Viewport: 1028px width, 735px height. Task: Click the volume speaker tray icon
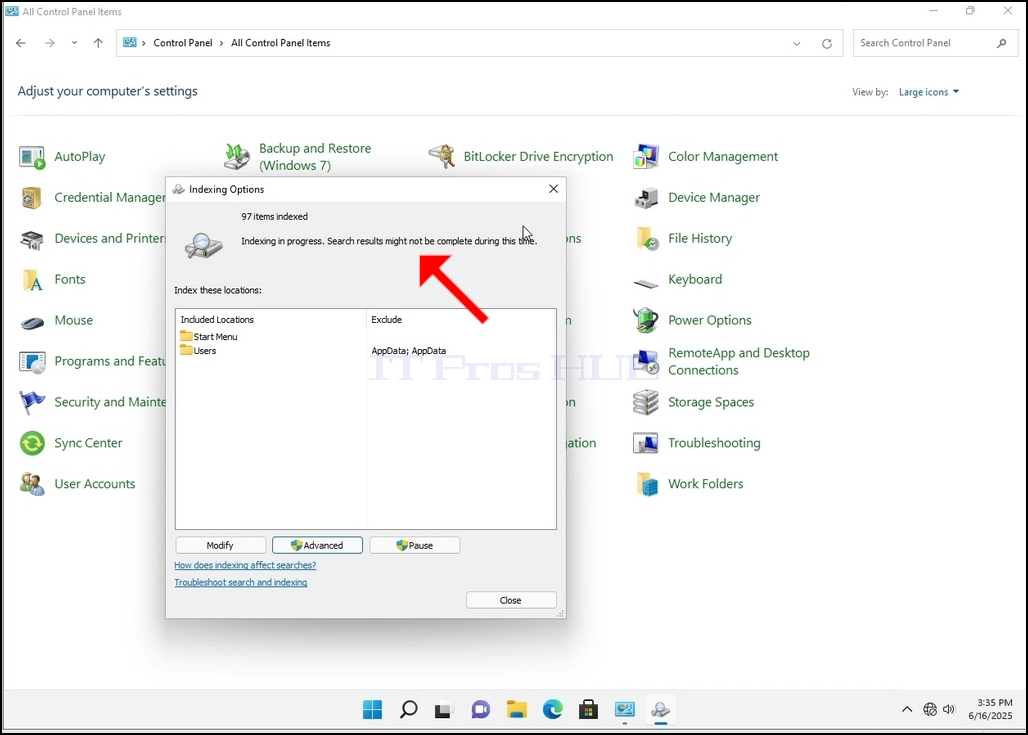pos(949,709)
